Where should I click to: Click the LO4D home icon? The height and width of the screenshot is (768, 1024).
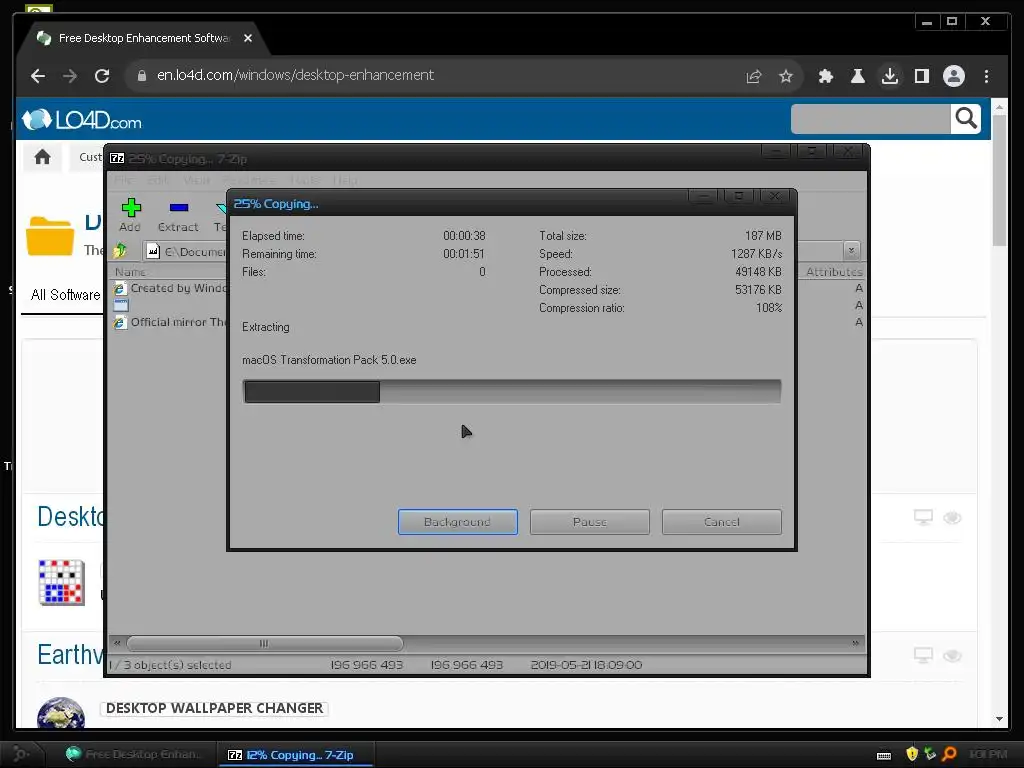[42, 157]
